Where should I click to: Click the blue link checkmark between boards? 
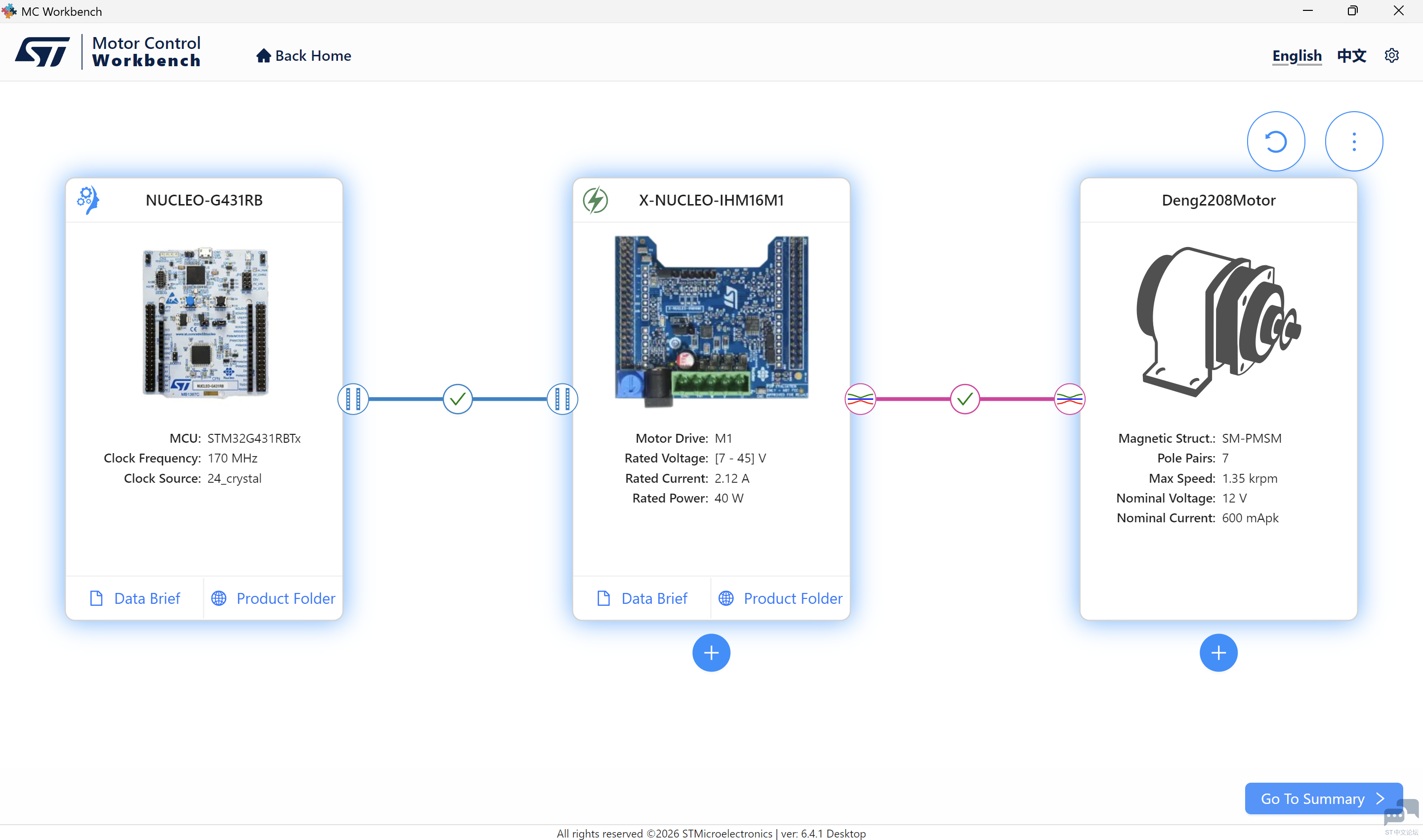(x=458, y=399)
